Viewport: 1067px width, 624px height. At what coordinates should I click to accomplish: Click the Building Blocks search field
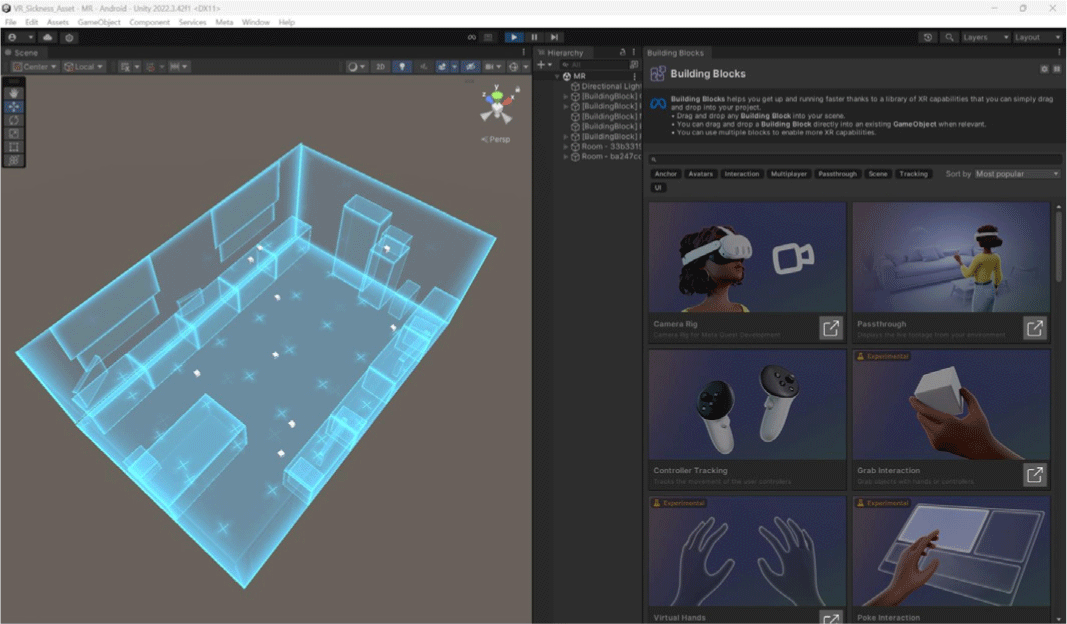coord(855,159)
